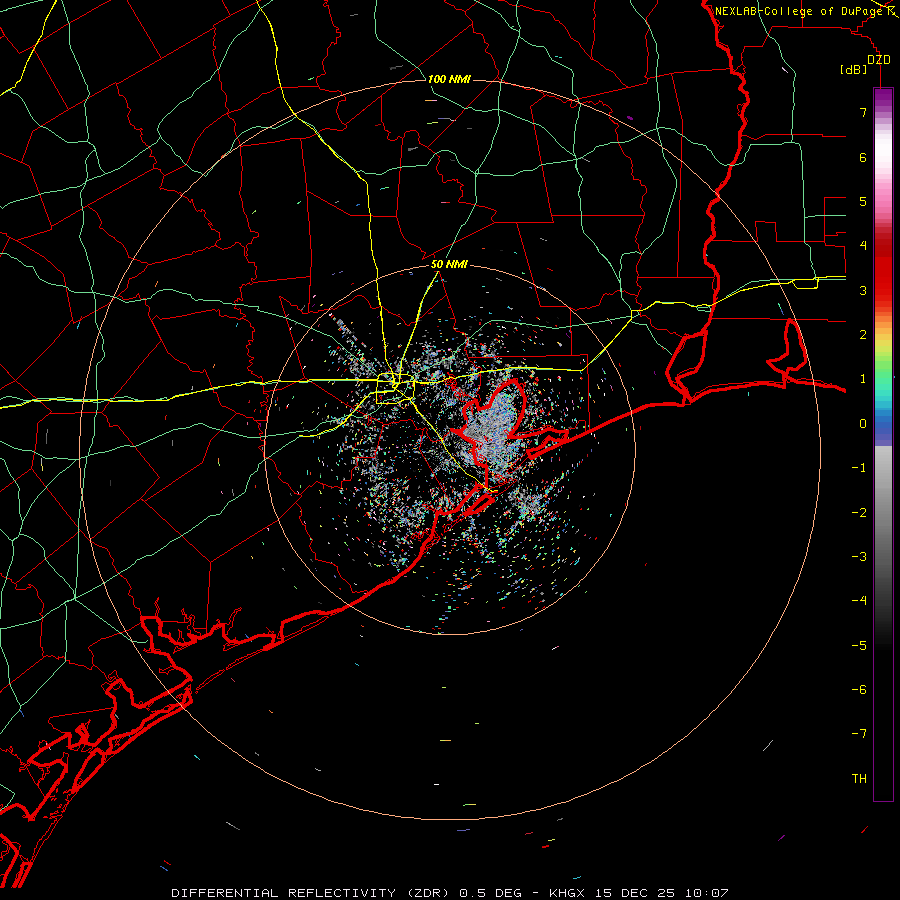Click the positive 5 value on the scale

click(863, 201)
